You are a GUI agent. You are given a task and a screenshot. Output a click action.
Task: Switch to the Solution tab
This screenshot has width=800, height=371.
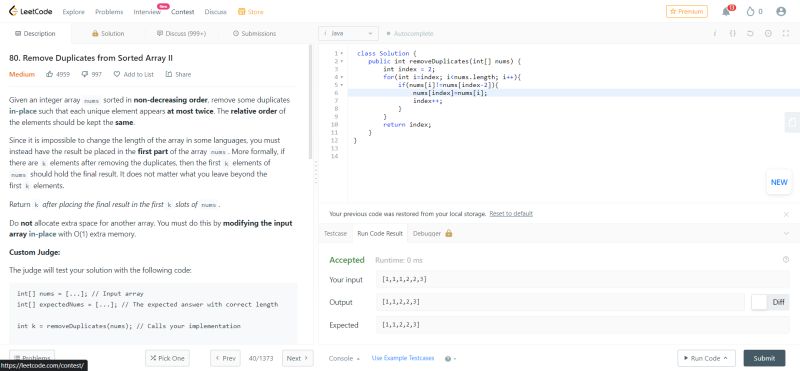108,34
